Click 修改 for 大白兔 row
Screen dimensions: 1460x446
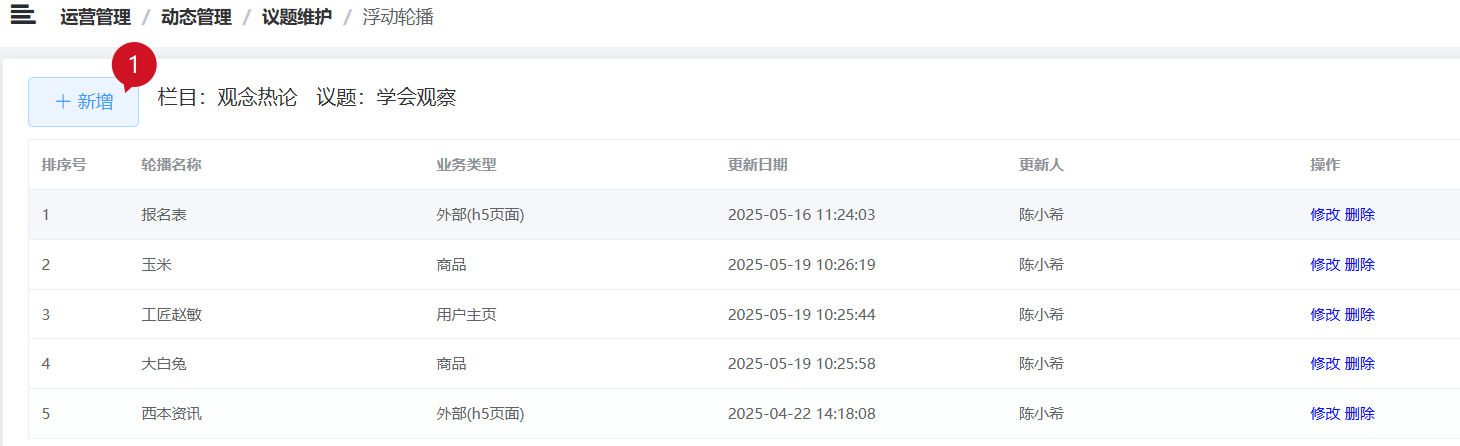click(x=1325, y=363)
